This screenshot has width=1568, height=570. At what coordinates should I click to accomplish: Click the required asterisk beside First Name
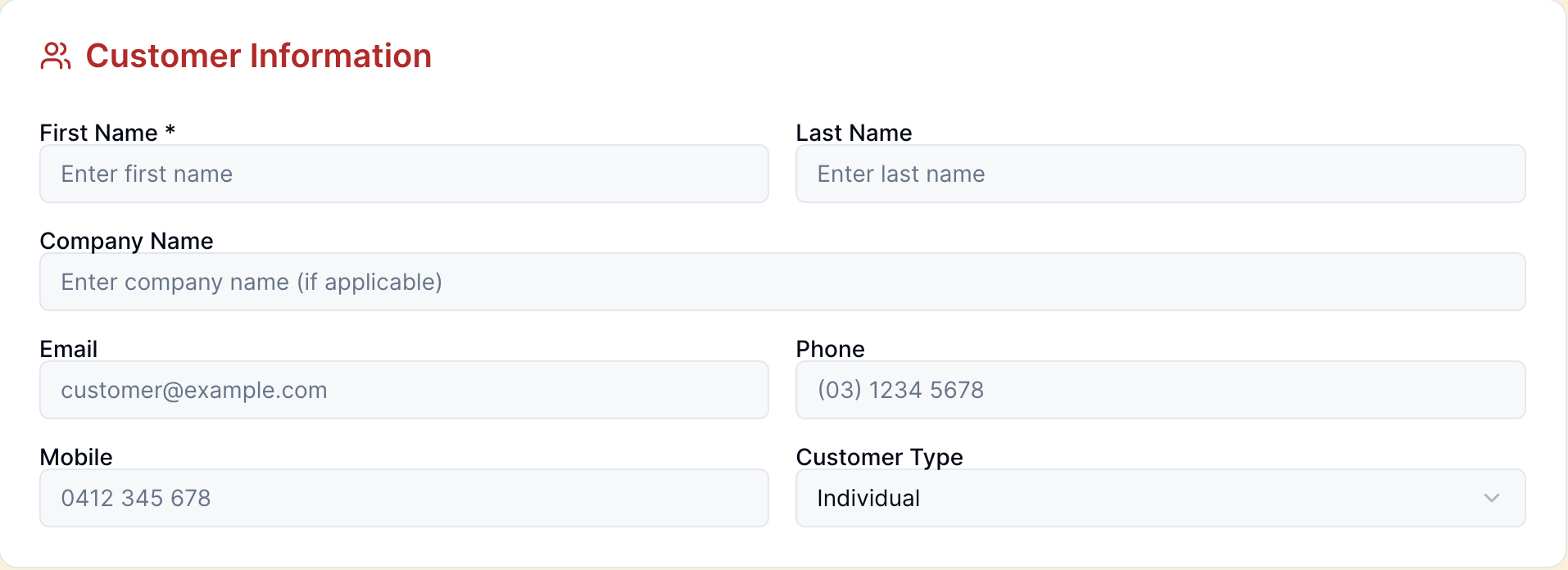tap(170, 130)
